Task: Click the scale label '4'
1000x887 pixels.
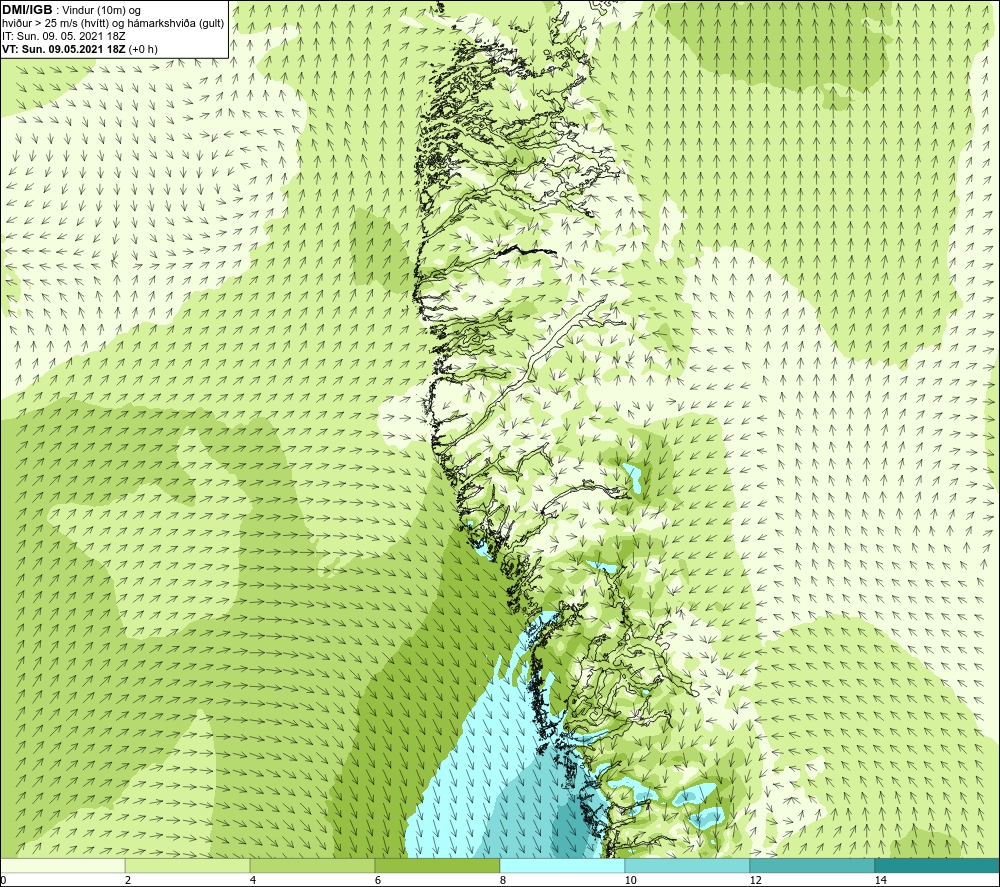Action: pos(253,880)
